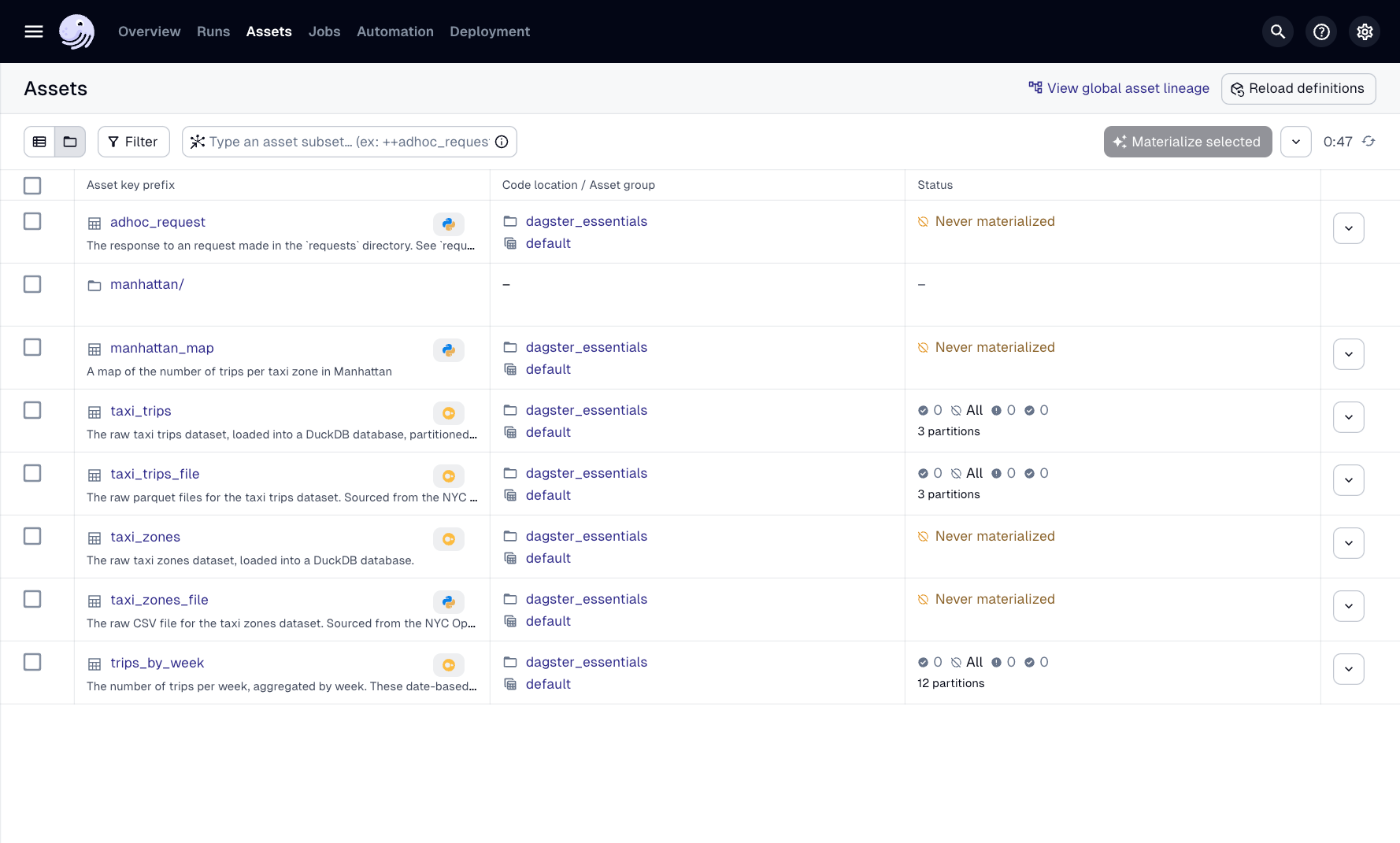Viewport: 1400px width, 843px height.
Task: Click the Dagster octopus logo
Action: pyautogui.click(x=76, y=31)
